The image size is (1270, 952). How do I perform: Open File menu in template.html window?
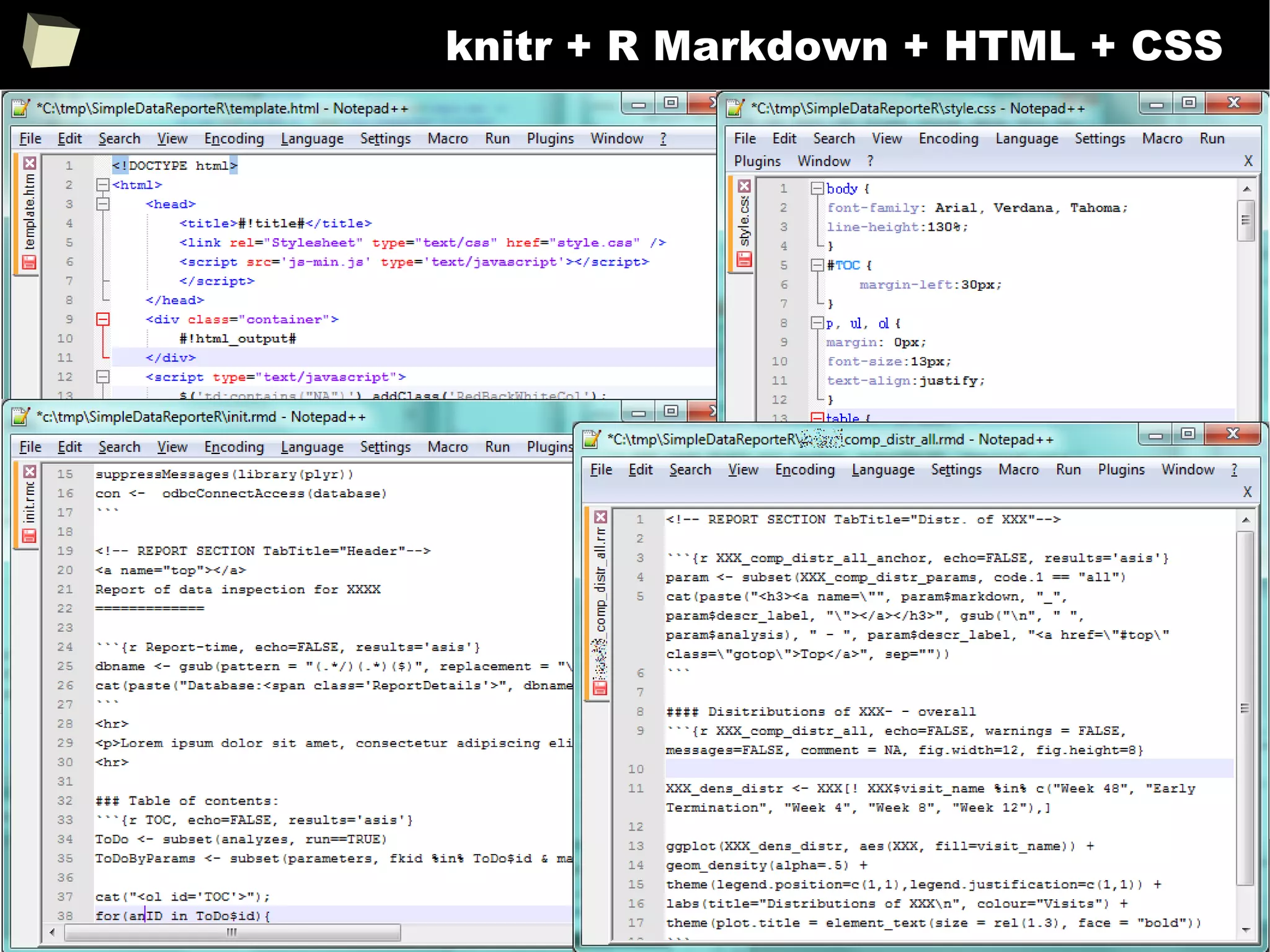coord(30,138)
